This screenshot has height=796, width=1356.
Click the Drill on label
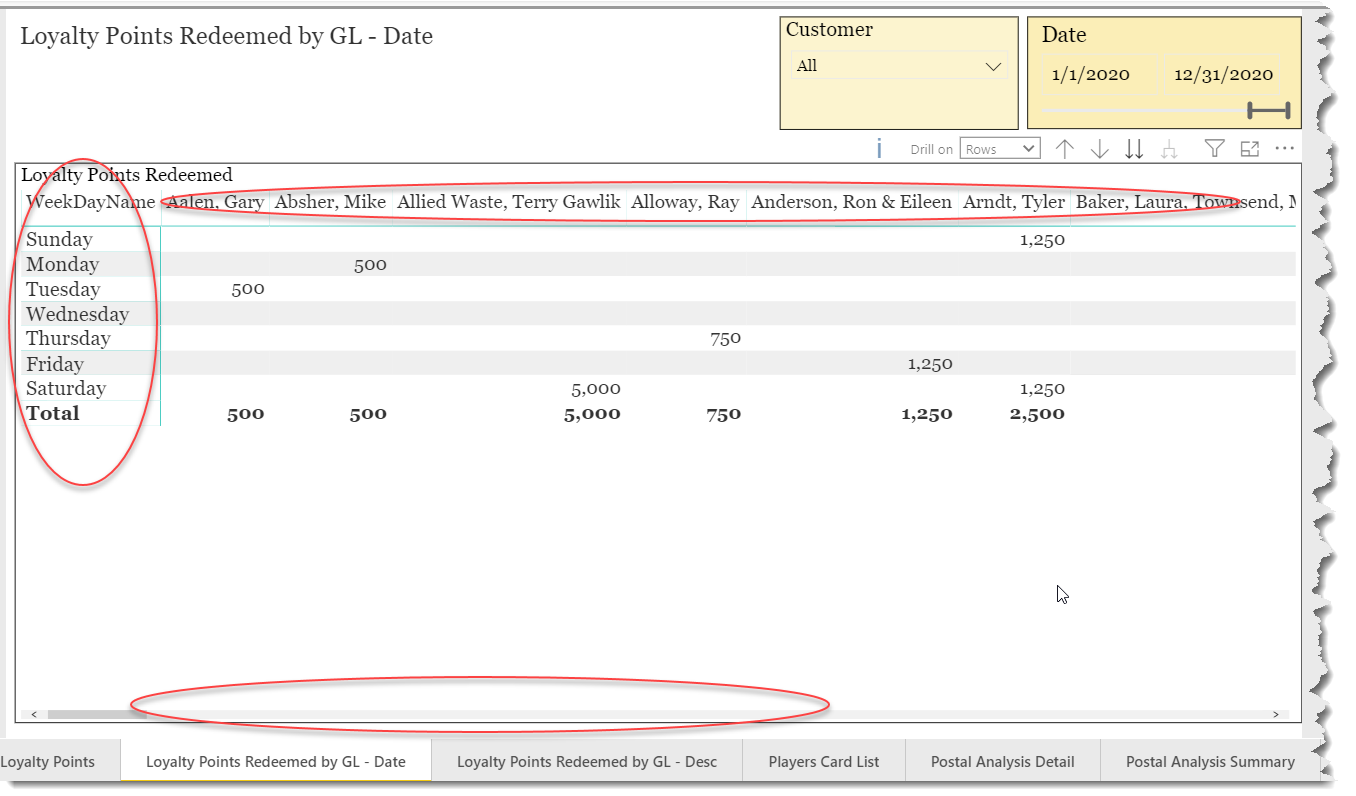(931, 150)
